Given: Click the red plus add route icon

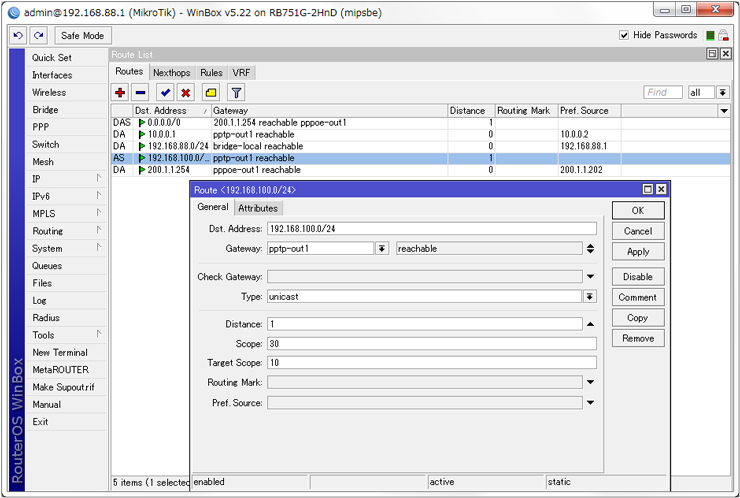Looking at the screenshot, I should point(121,92).
